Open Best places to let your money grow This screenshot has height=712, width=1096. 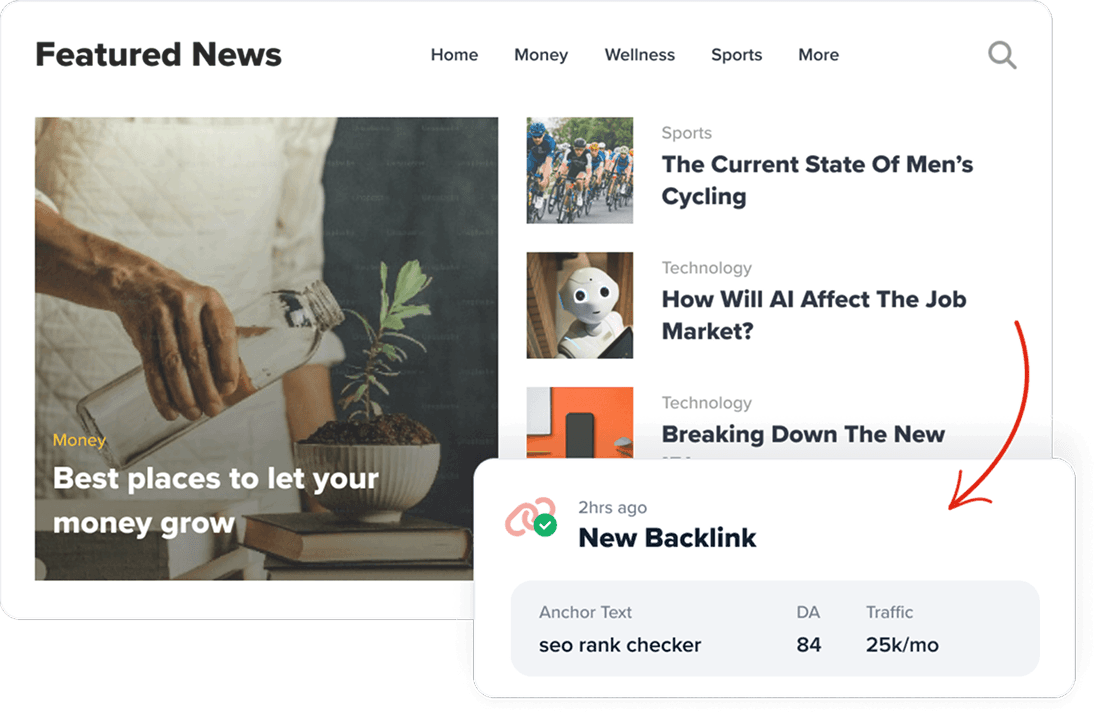215,501
